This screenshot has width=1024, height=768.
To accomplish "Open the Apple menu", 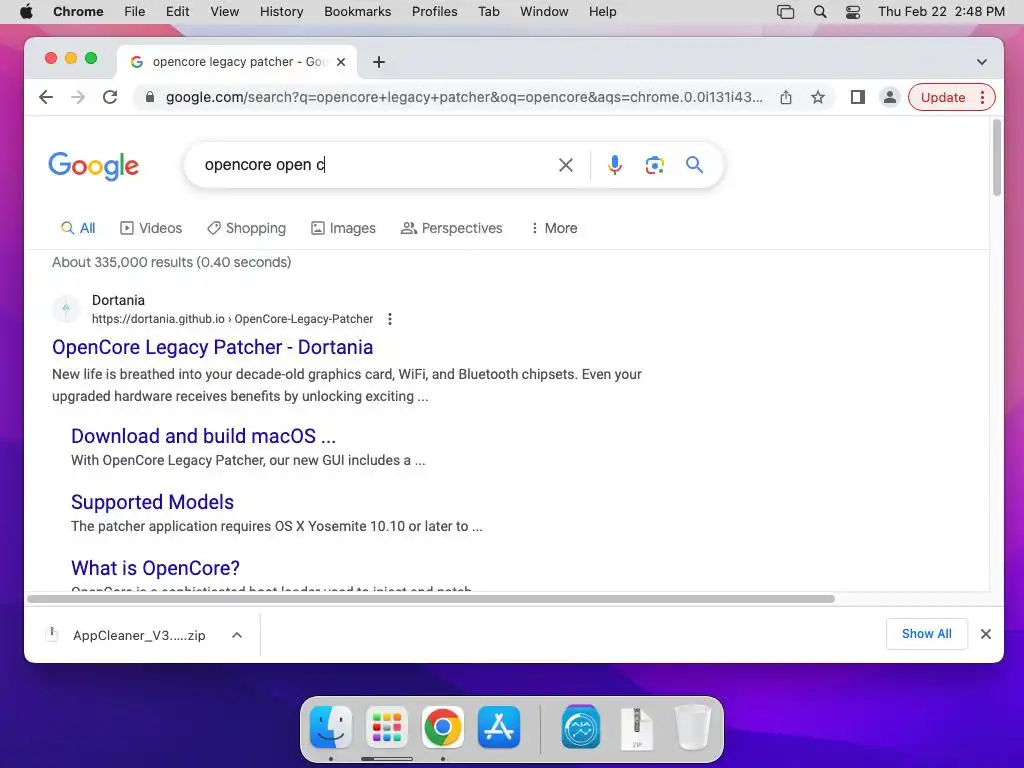I will click(26, 12).
